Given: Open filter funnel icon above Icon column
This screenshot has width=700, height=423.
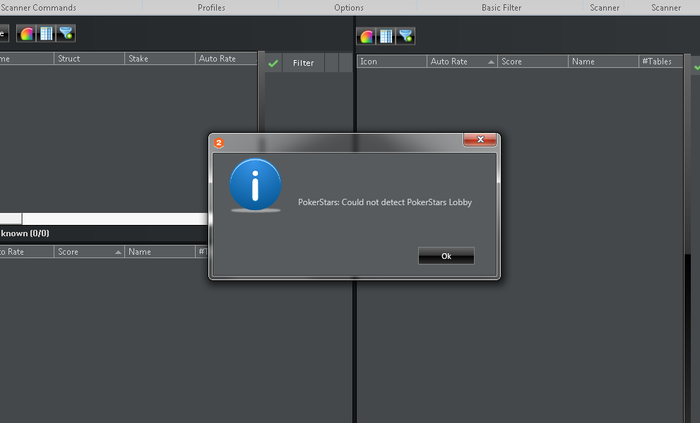Looking at the screenshot, I should 406,36.
